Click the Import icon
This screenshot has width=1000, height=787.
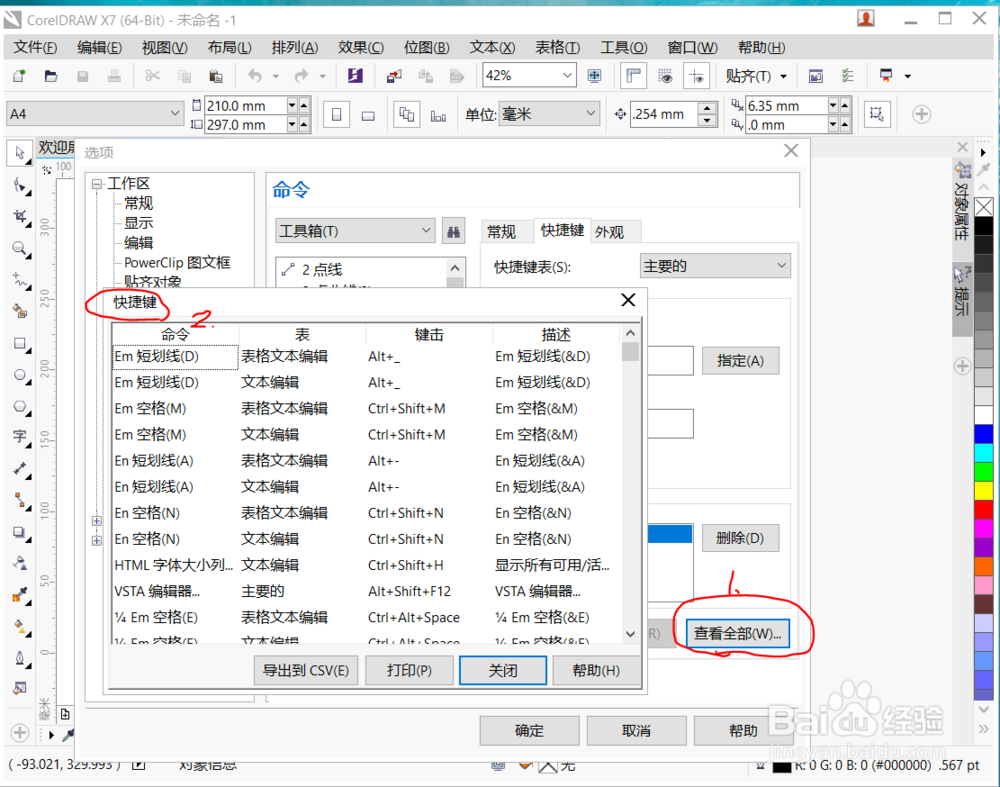[394, 77]
